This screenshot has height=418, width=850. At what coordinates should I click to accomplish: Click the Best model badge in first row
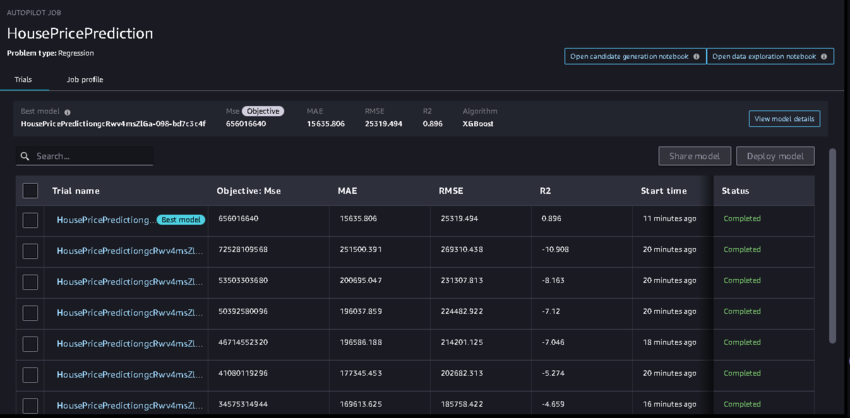(181, 220)
